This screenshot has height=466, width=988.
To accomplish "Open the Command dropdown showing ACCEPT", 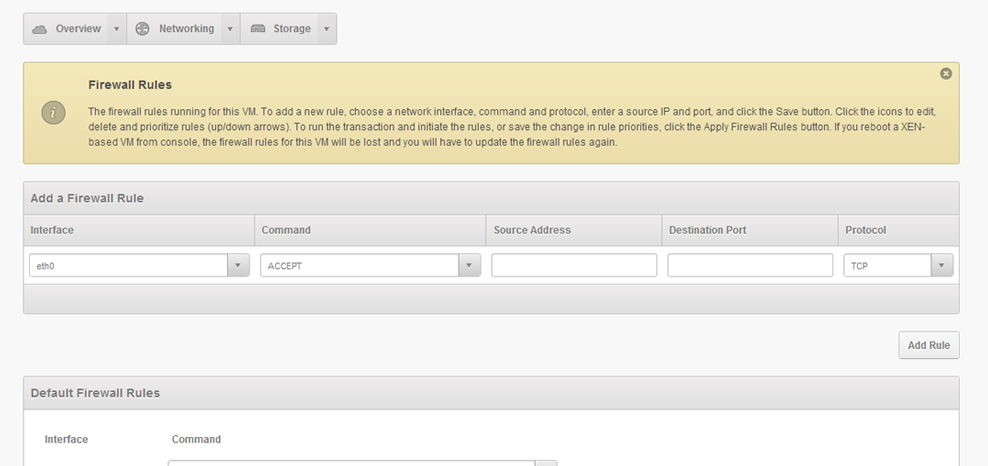I will click(370, 265).
